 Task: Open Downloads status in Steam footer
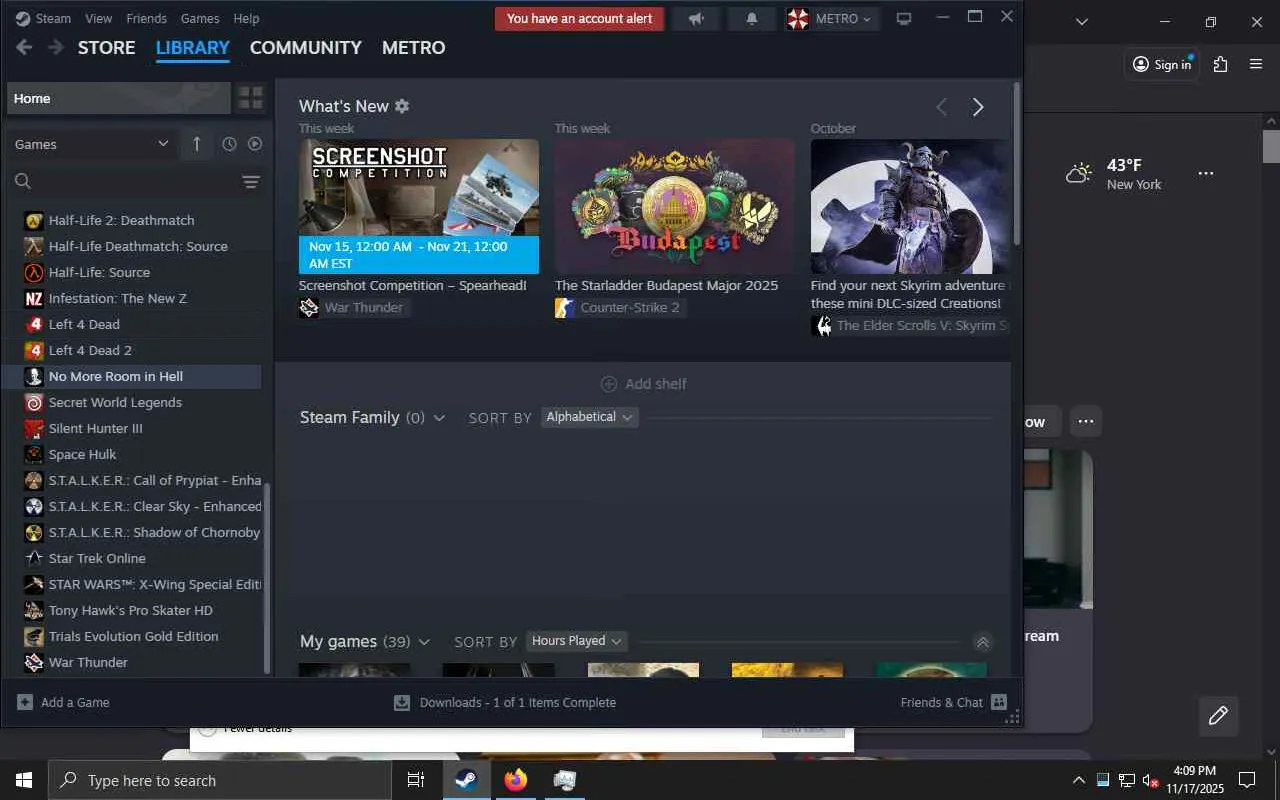pos(505,702)
